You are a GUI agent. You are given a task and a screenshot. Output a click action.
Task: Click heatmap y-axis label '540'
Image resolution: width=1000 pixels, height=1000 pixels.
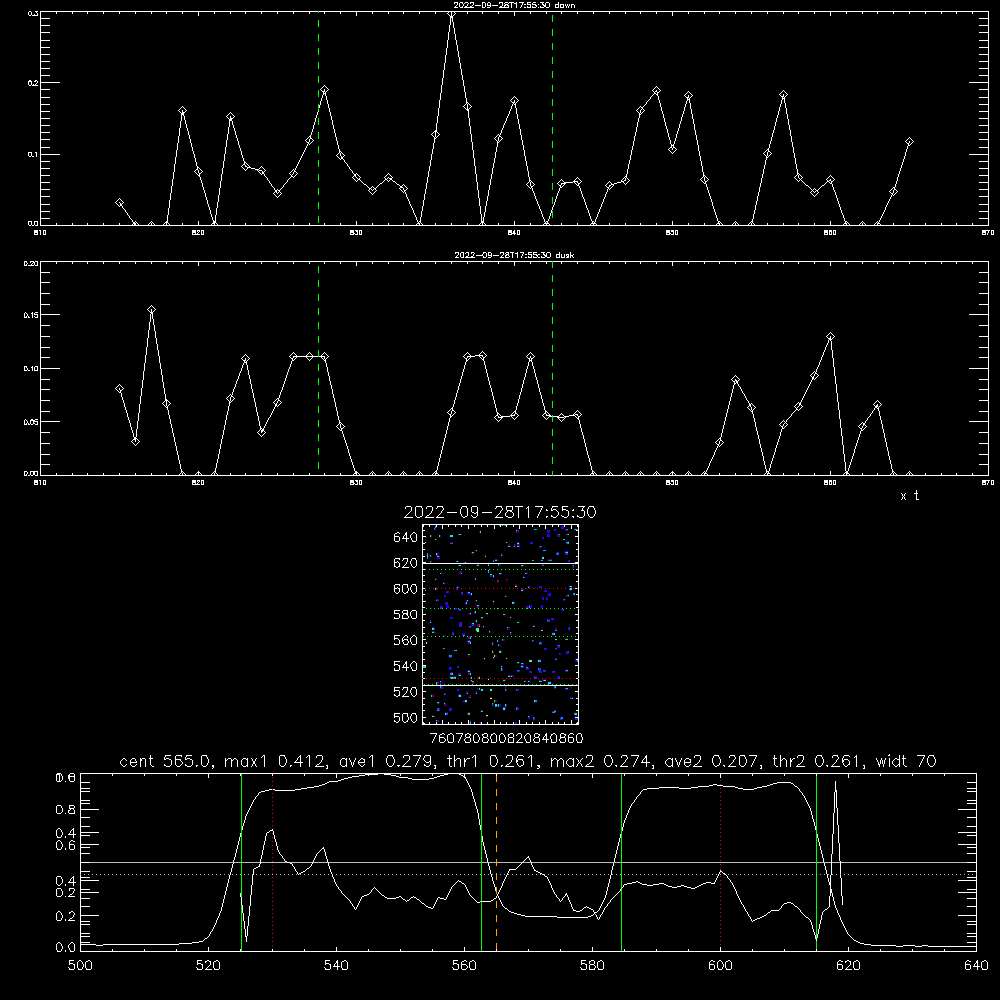[x=406, y=666]
